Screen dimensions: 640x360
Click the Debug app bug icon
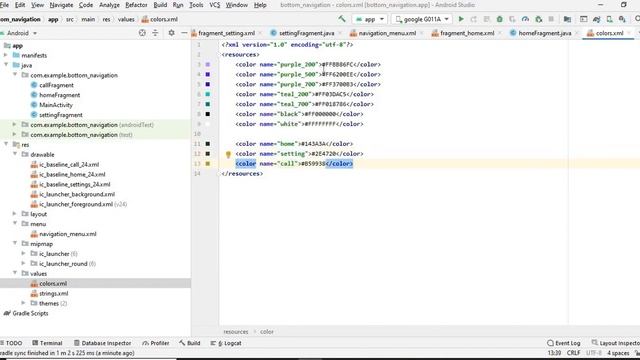click(500, 19)
